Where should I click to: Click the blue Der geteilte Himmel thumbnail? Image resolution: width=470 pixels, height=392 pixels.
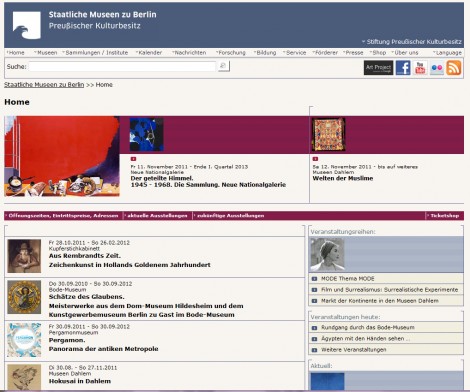click(x=146, y=134)
